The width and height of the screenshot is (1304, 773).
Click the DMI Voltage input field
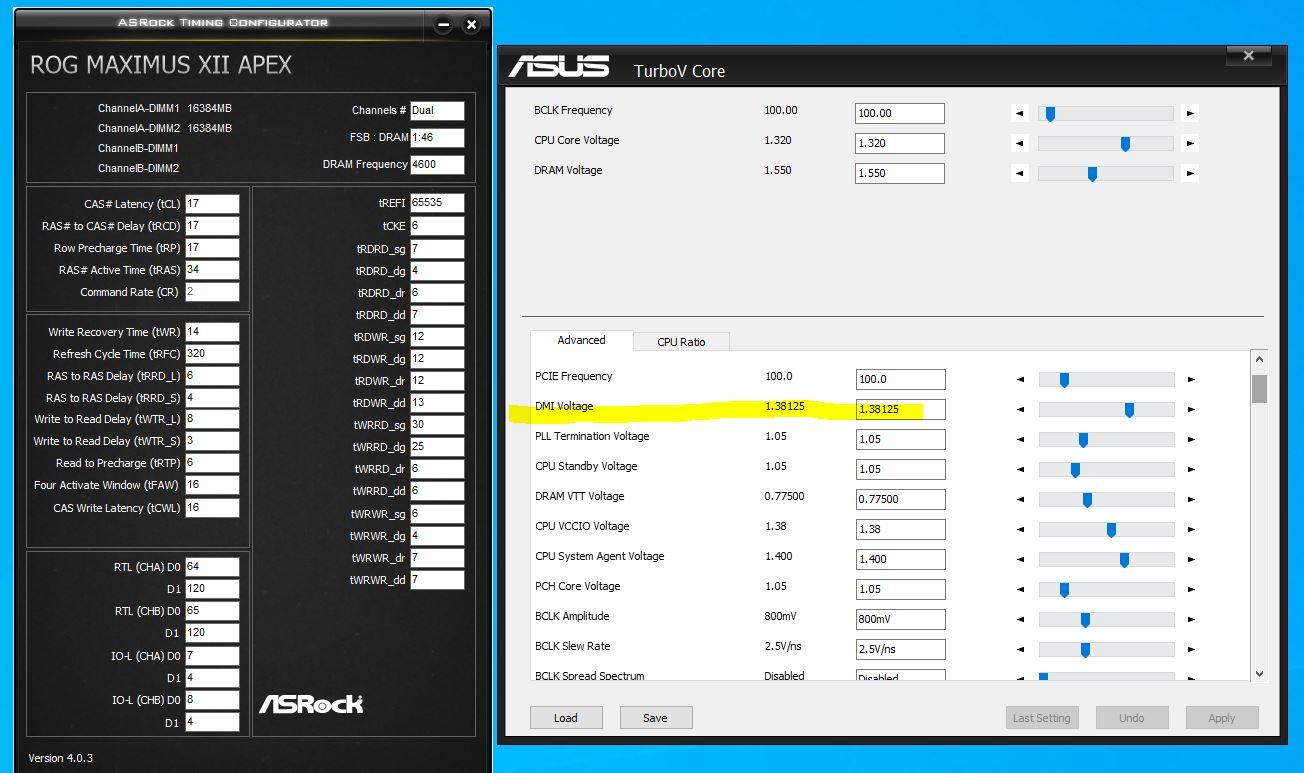[x=900, y=409]
